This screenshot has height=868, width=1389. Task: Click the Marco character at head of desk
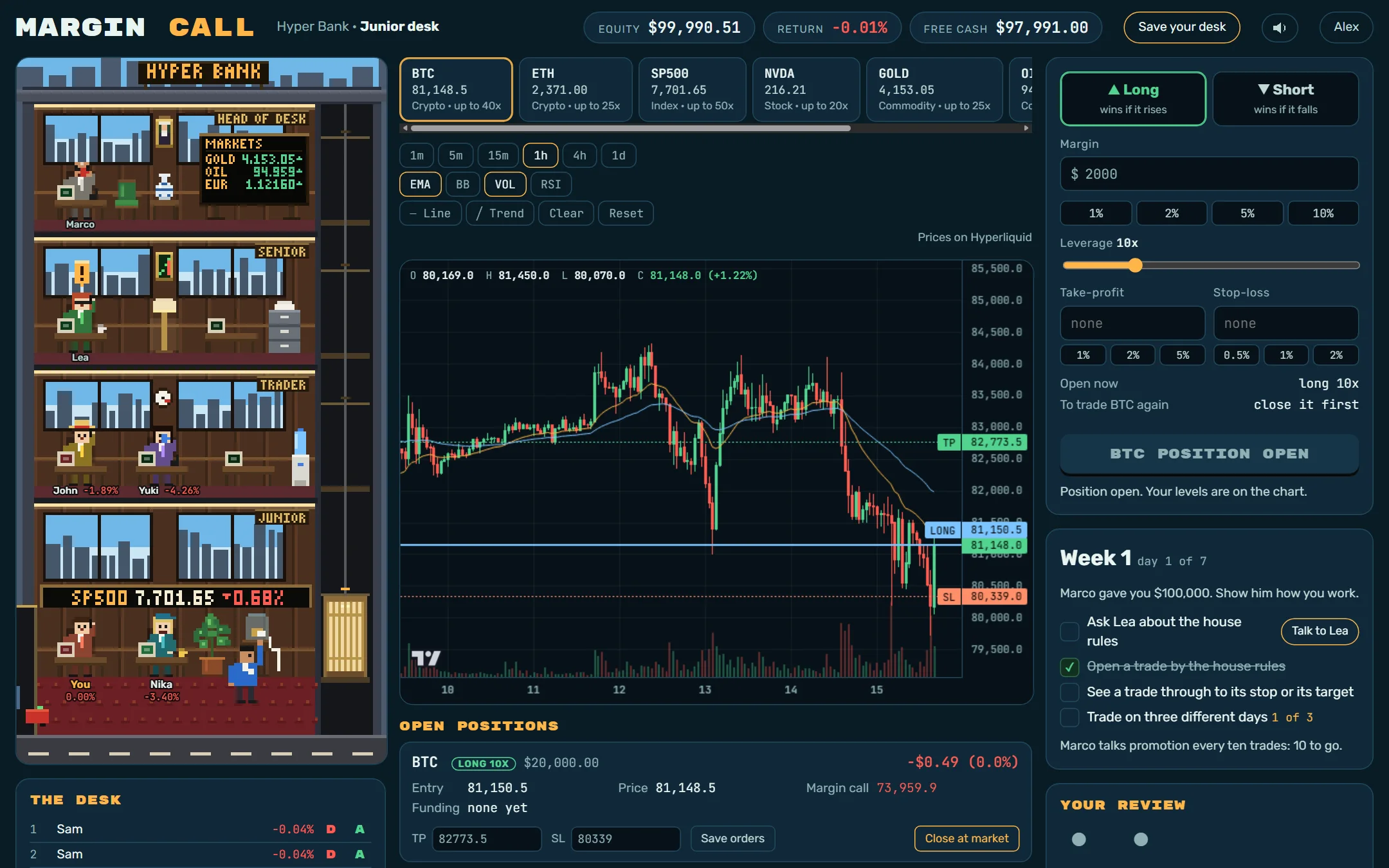[x=81, y=190]
